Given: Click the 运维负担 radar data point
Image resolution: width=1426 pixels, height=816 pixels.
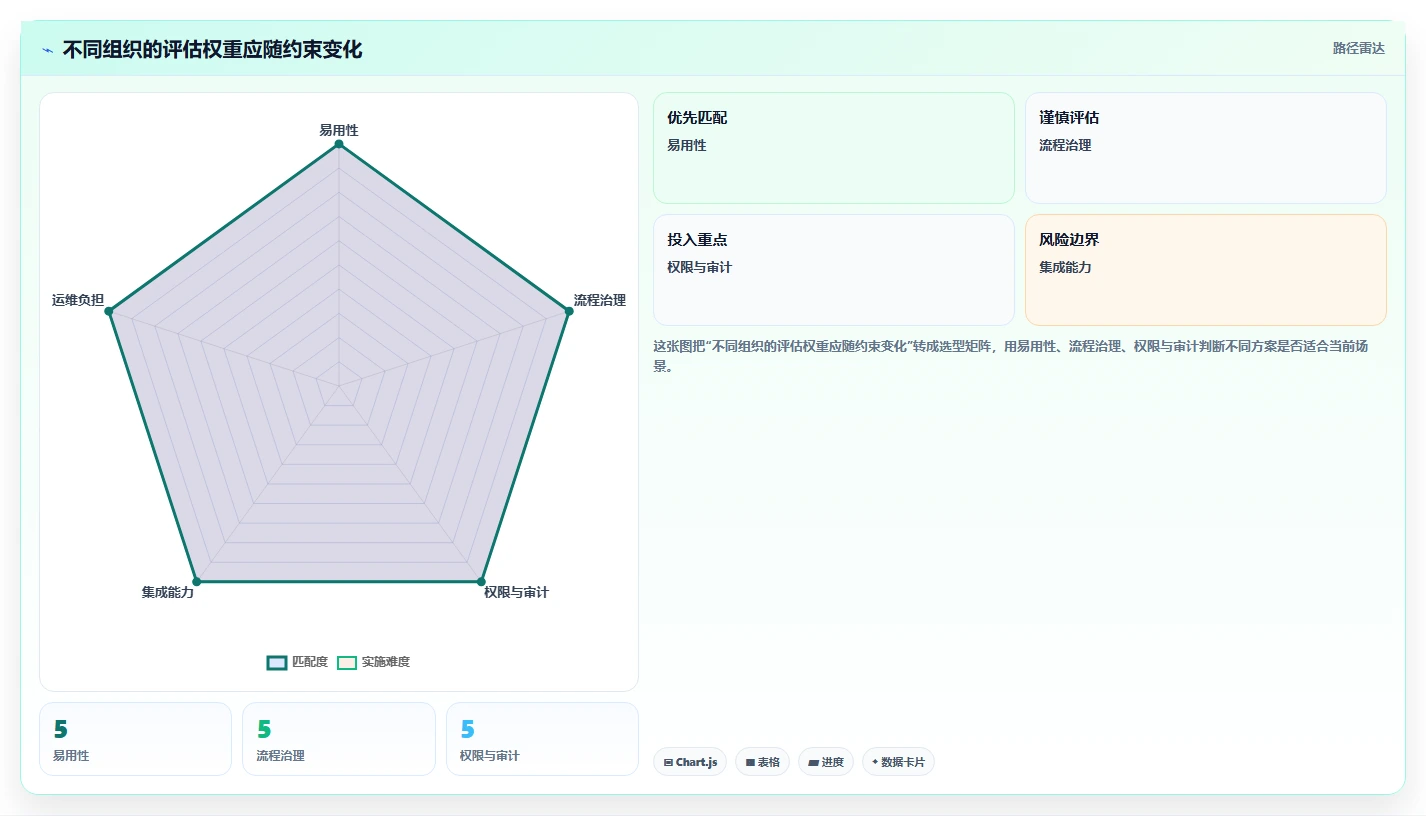Looking at the screenshot, I should coord(110,312).
